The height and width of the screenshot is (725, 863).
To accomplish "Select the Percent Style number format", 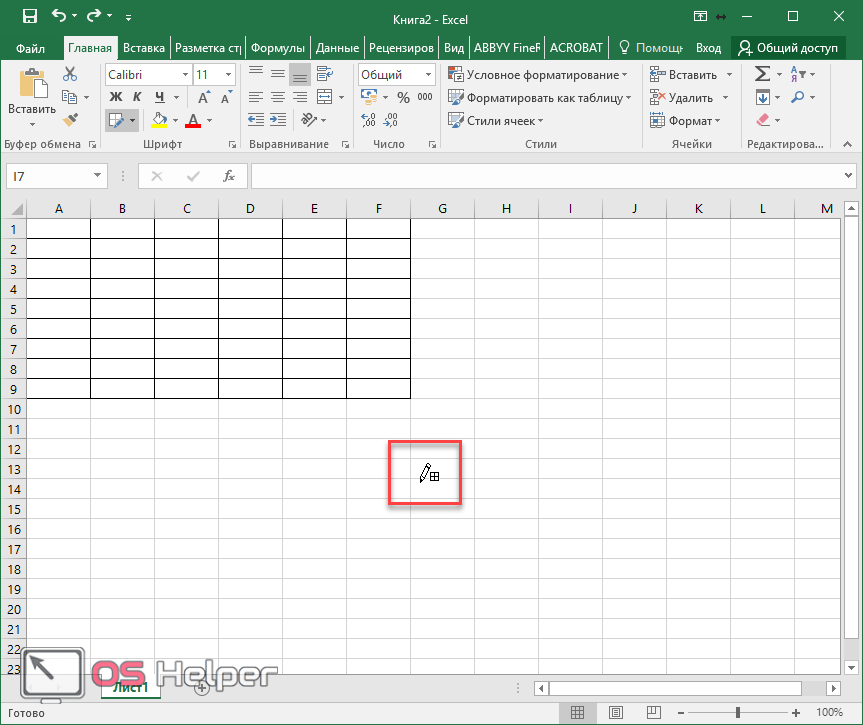I will [x=403, y=98].
